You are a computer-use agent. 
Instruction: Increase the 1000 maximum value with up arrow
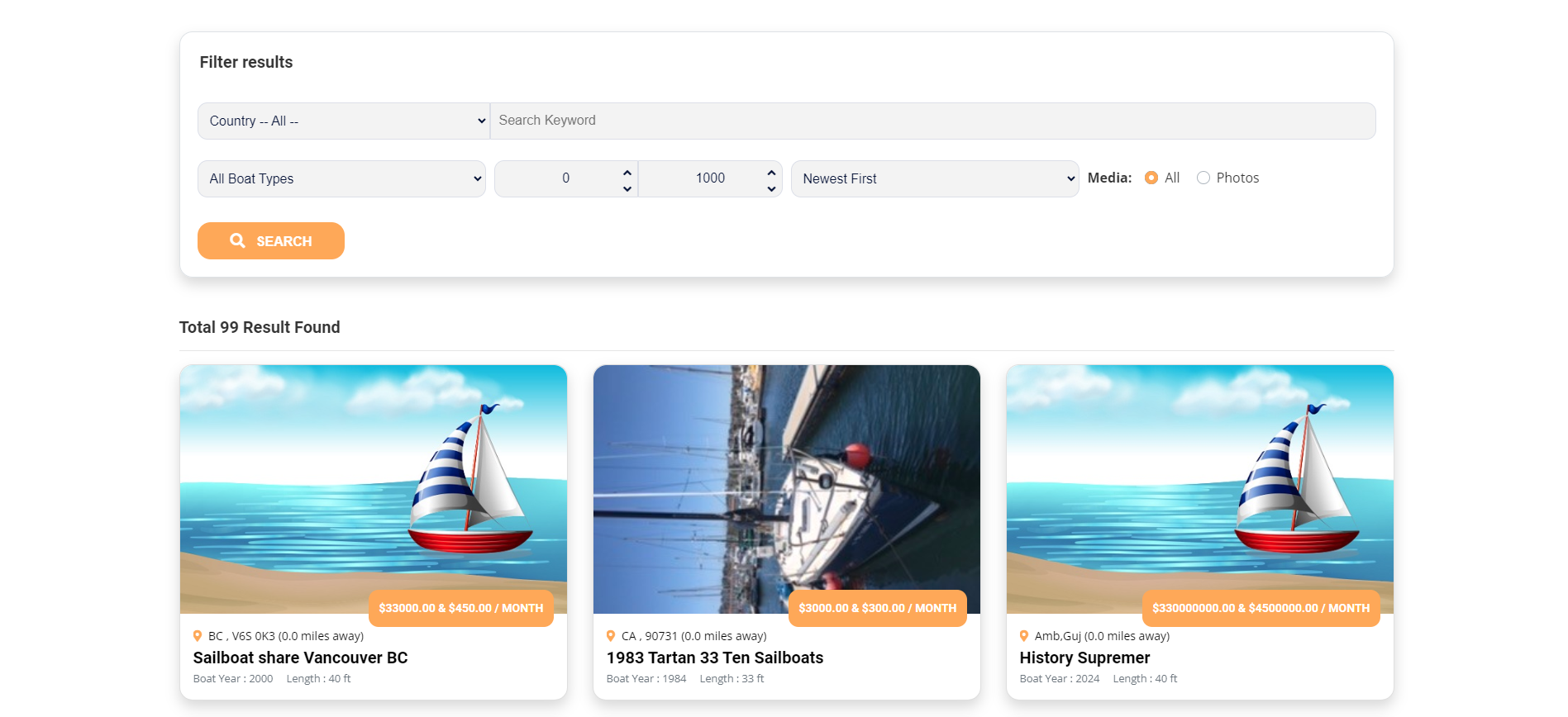[x=771, y=172]
